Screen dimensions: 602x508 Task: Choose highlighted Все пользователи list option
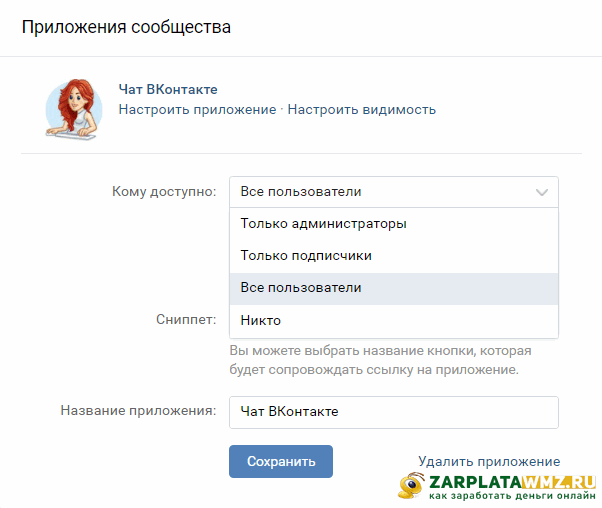point(394,288)
